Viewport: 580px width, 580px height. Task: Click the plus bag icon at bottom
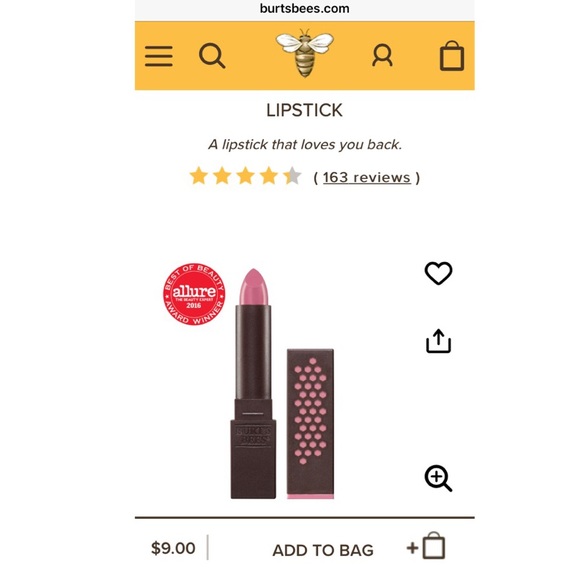(426, 546)
